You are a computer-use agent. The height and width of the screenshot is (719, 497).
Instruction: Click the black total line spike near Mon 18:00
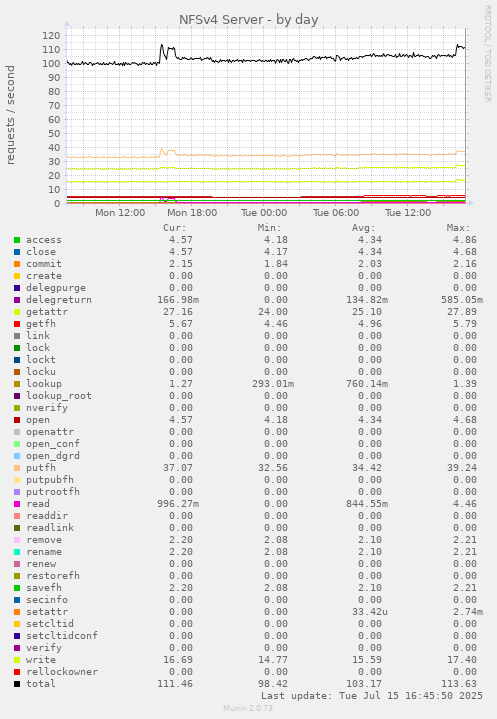[161, 46]
